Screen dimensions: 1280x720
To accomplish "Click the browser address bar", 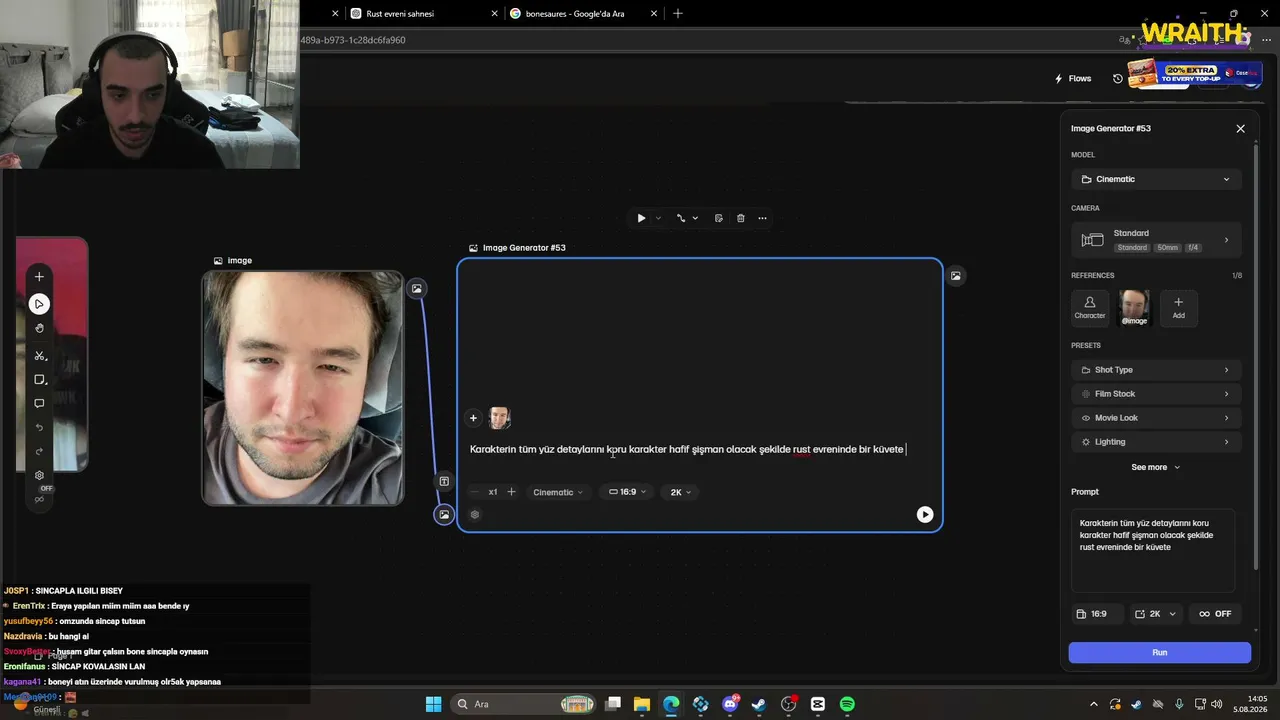I will point(700,40).
